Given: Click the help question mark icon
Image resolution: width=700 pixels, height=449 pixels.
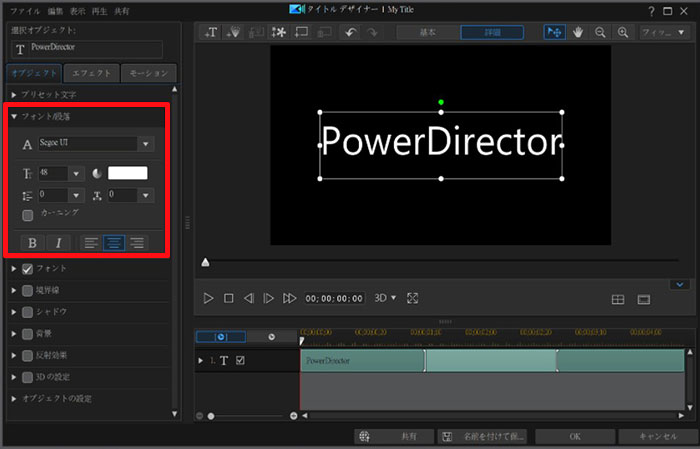Looking at the screenshot, I should tap(651, 11).
